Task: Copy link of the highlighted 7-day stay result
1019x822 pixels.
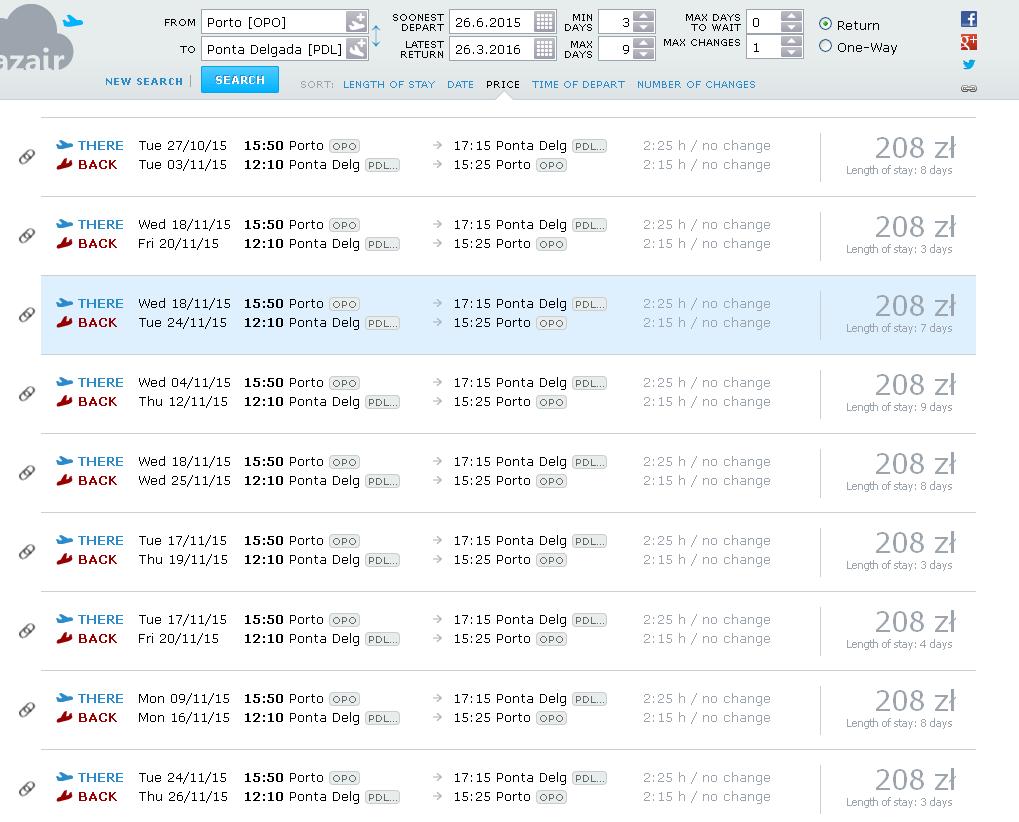Action: coord(27,315)
